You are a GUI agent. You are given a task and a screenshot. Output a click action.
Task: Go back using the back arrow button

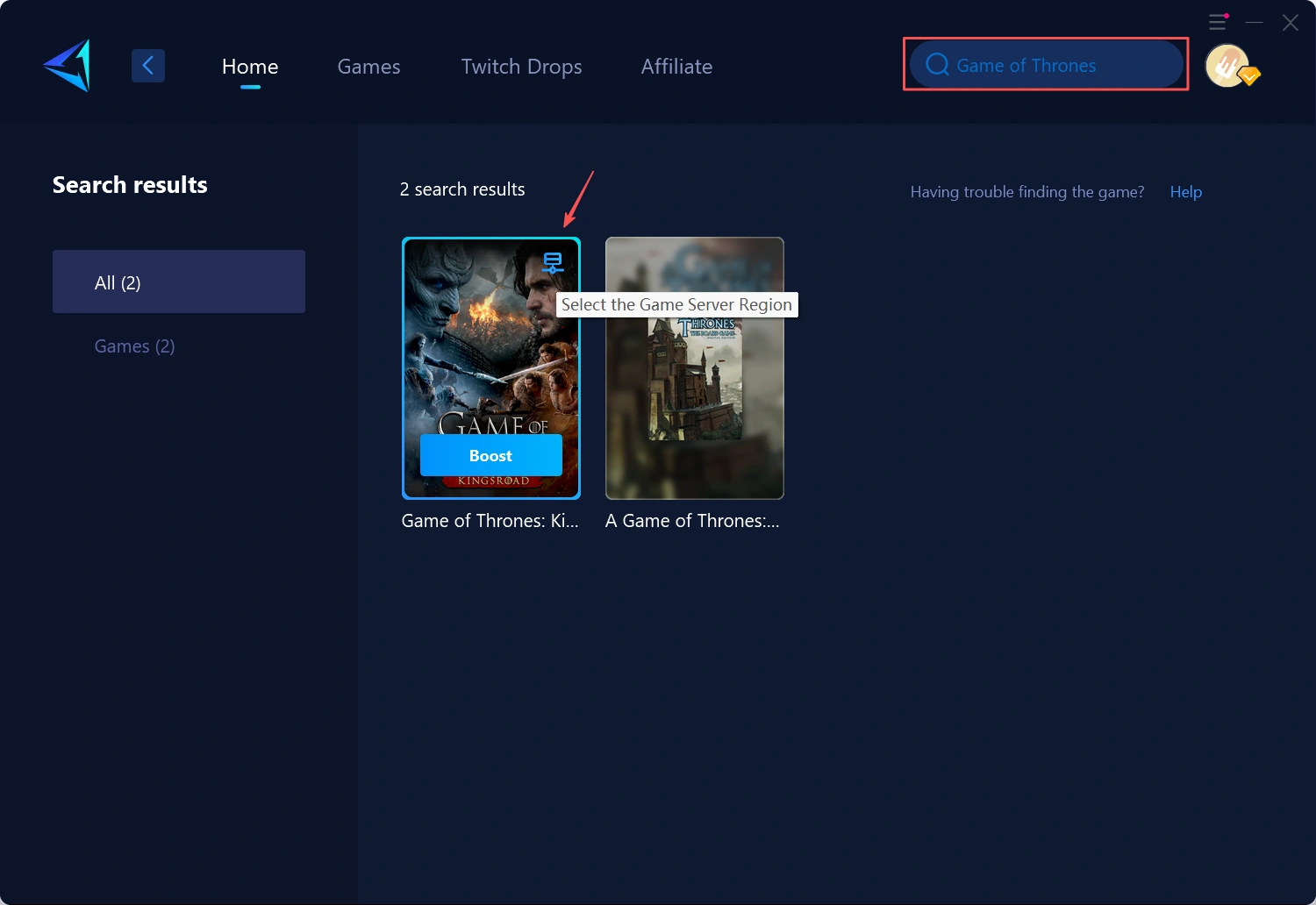point(148,66)
